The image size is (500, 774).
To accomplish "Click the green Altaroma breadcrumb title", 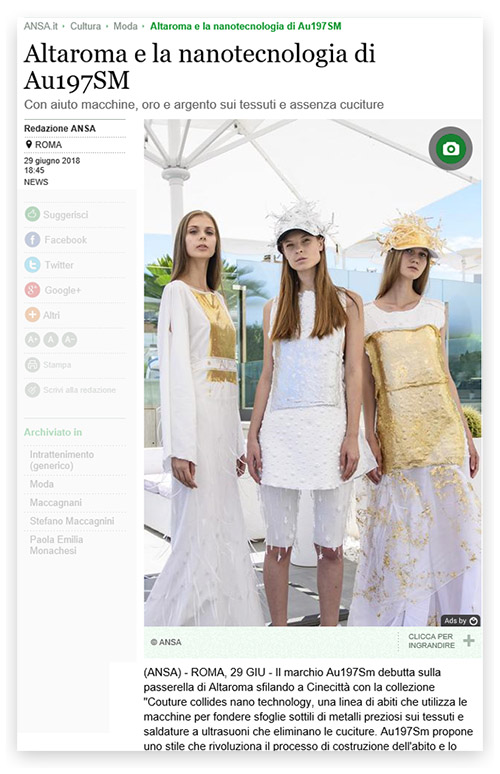I will pyautogui.click(x=245, y=26).
